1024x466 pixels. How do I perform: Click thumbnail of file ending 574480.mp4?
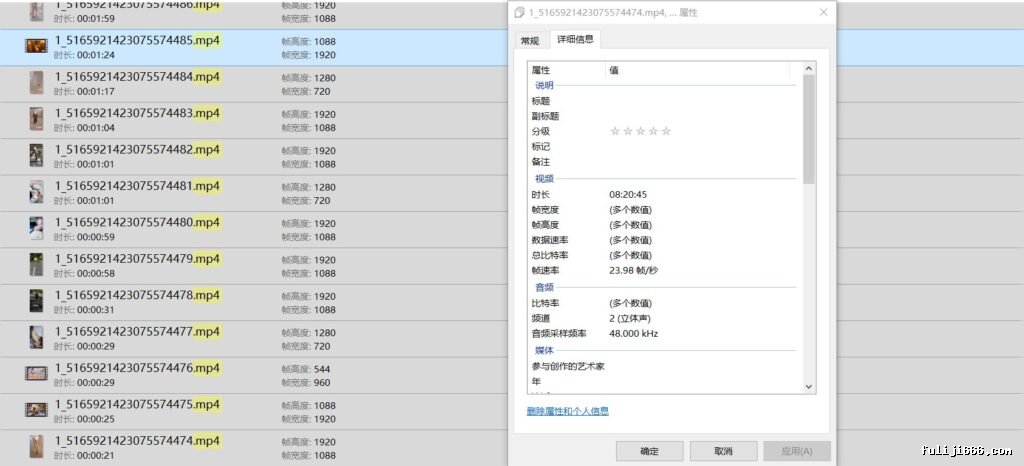coord(36,228)
